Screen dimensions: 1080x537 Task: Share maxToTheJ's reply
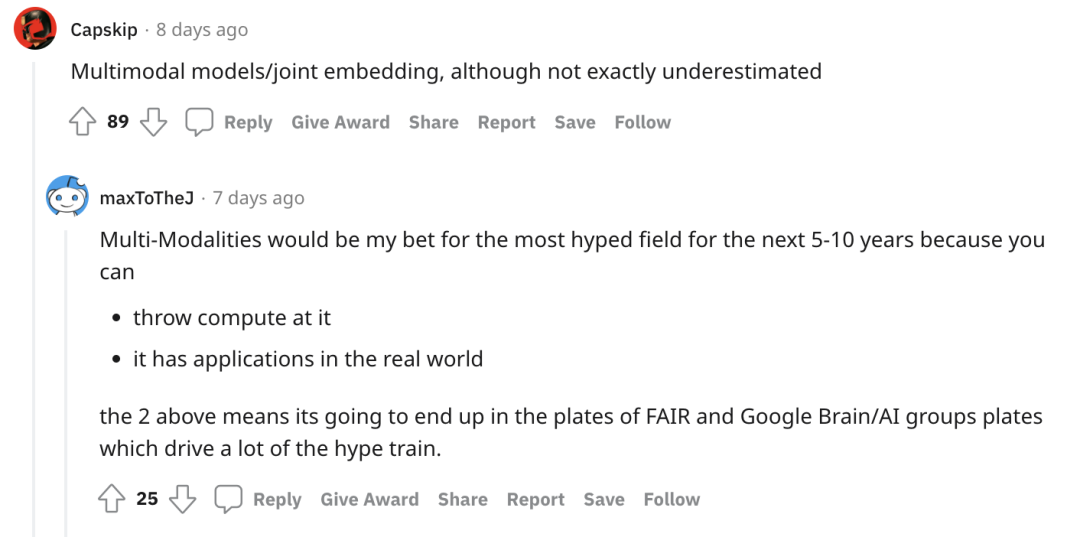click(x=462, y=499)
